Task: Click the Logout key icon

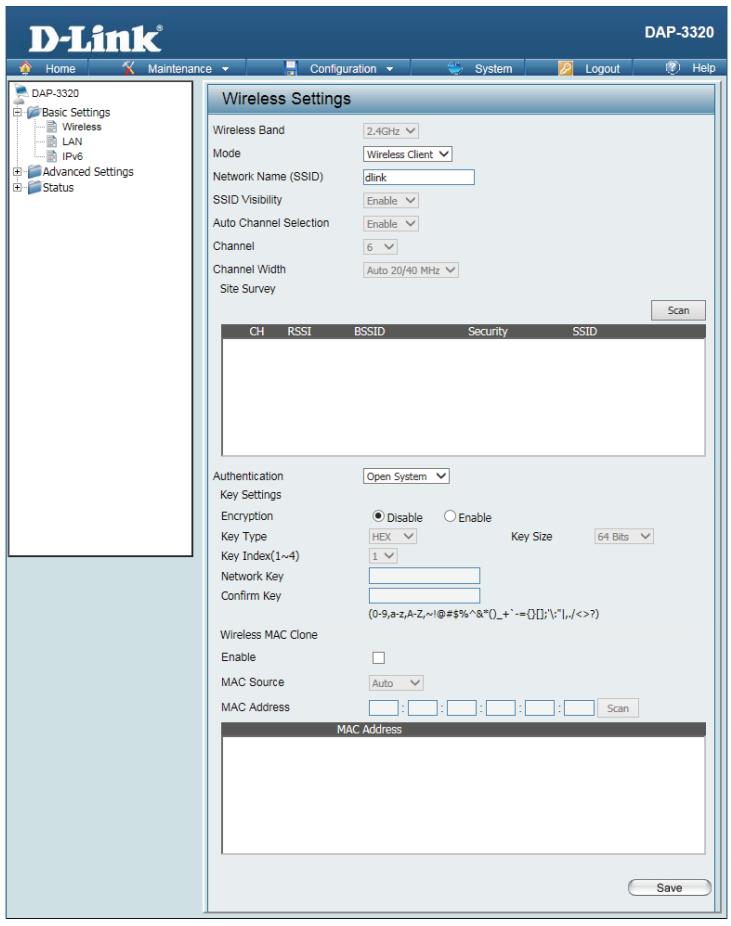Action: [565, 69]
